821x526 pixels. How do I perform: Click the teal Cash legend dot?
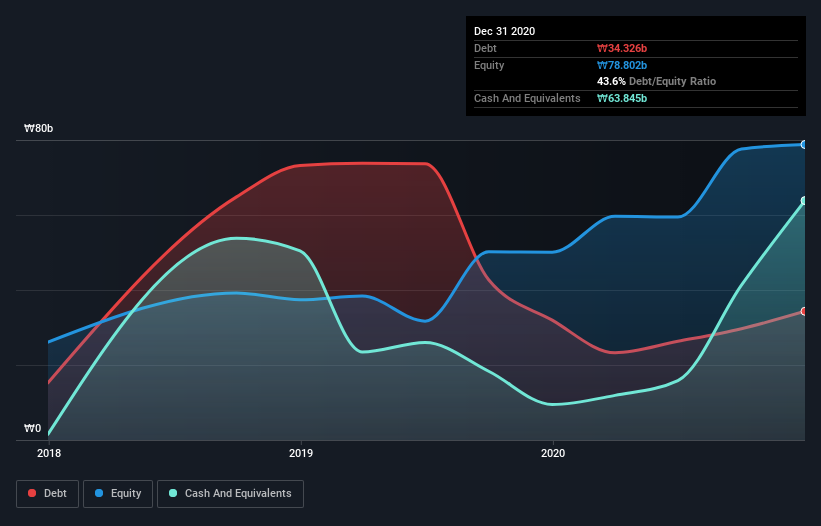point(173,493)
